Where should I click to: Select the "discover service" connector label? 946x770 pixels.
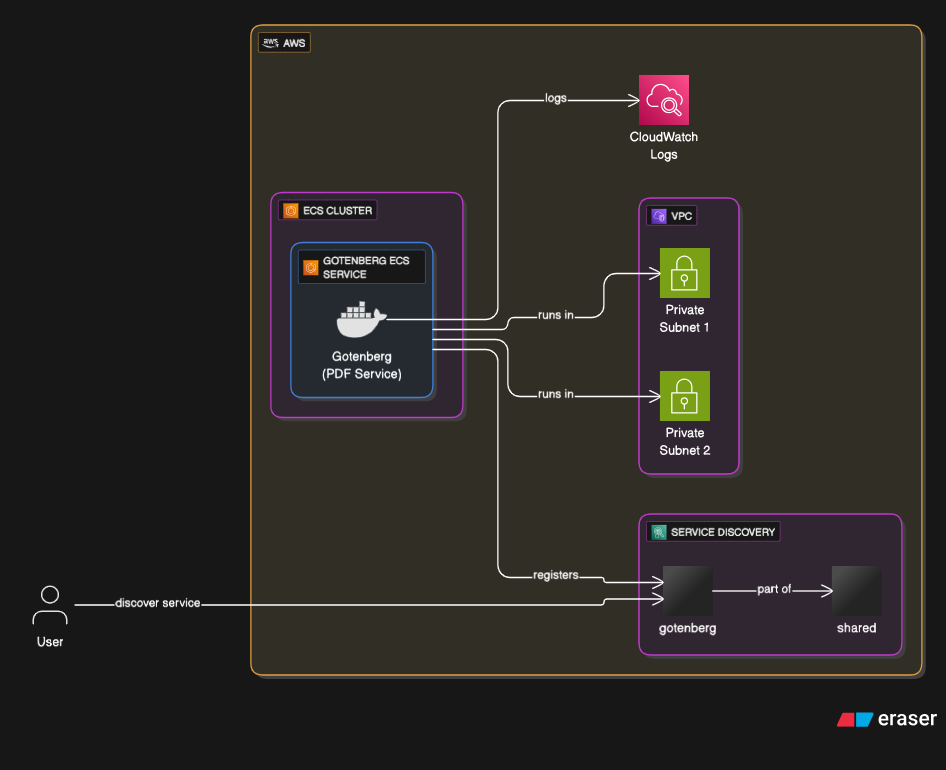pos(157,603)
